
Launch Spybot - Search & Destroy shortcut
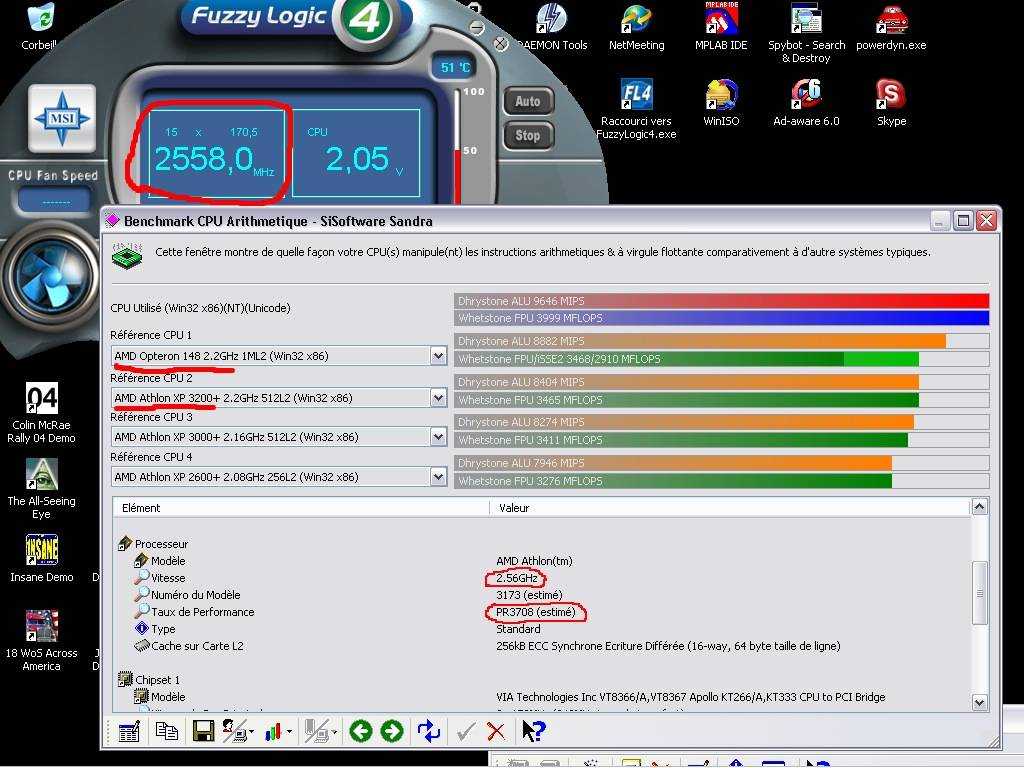pos(807,33)
